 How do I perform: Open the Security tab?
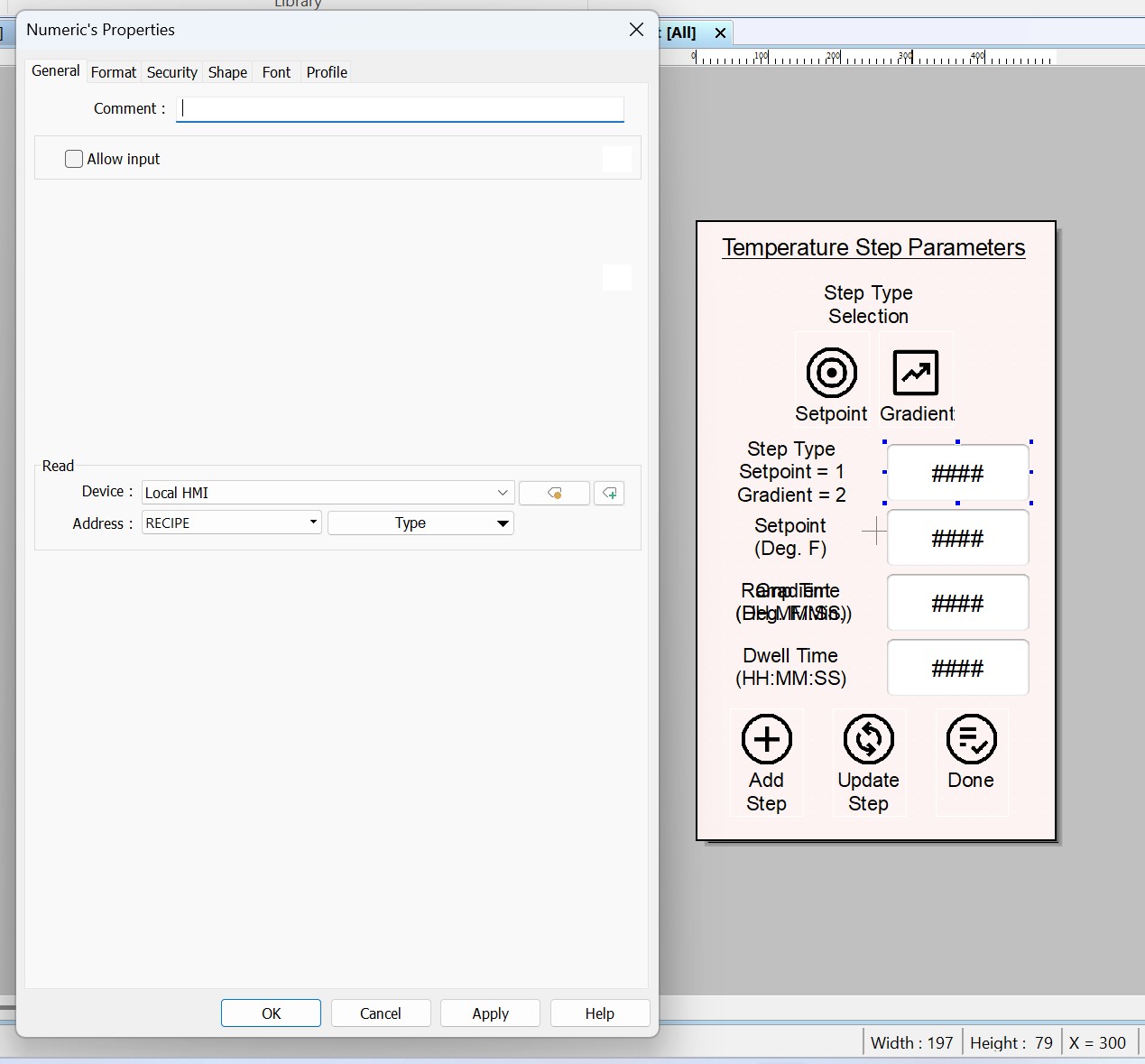(171, 72)
